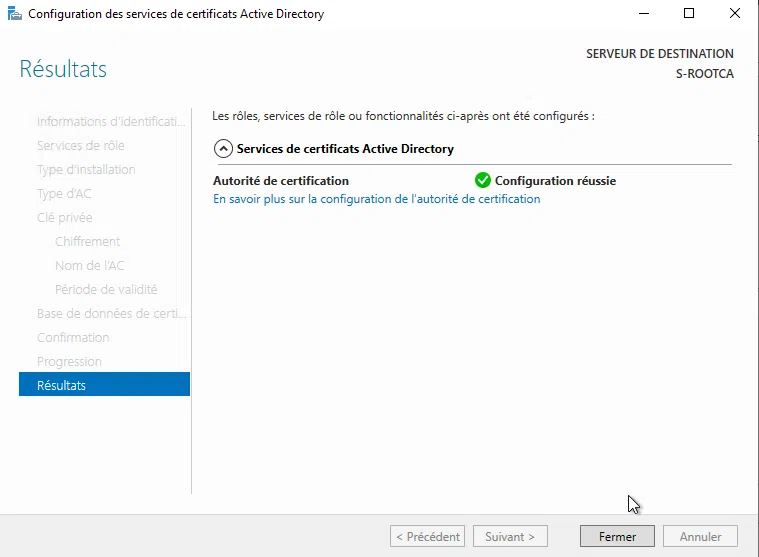
Task: Click the Fermer button
Action: 617,536
